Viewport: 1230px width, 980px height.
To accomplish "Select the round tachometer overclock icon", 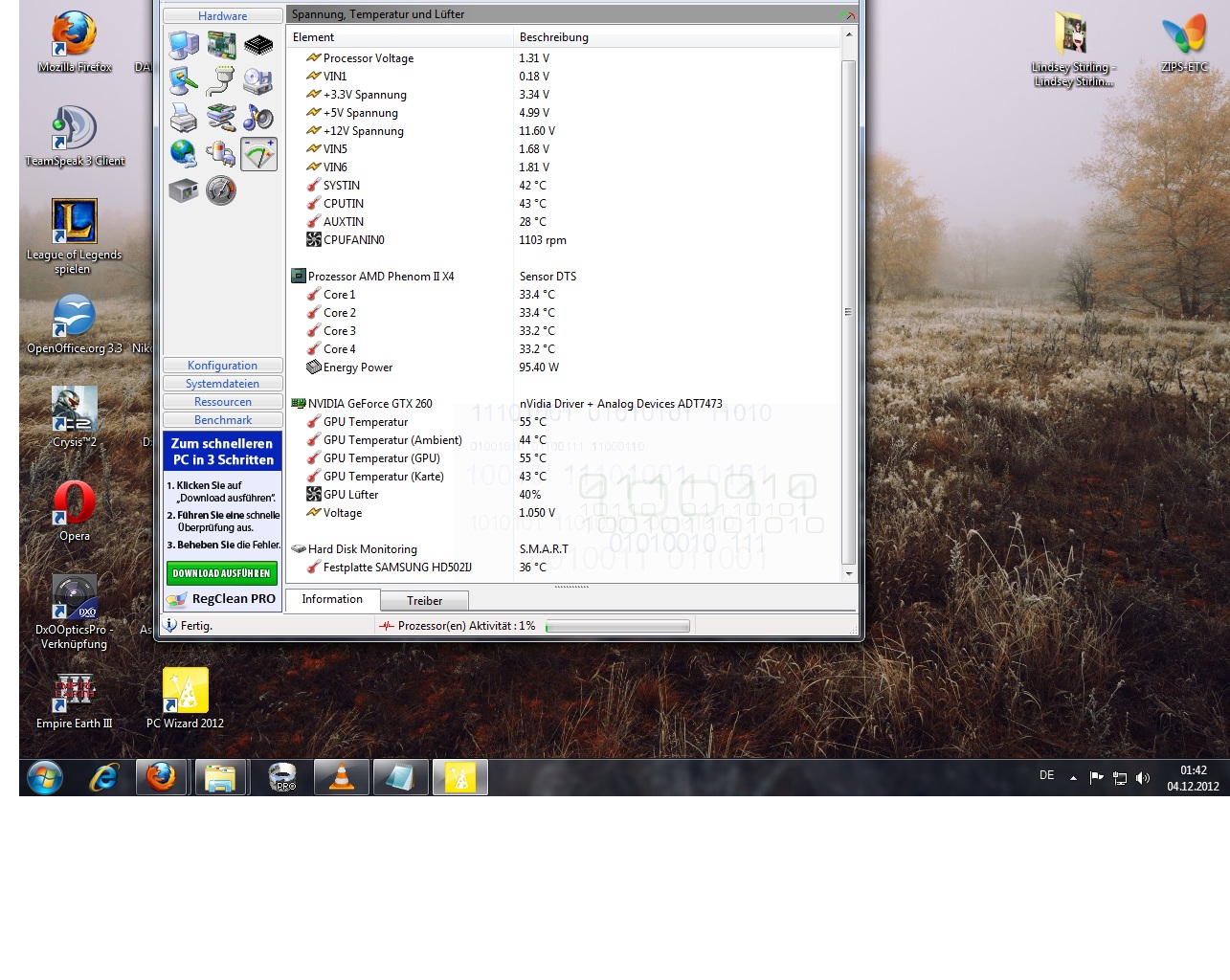I will coord(221,190).
